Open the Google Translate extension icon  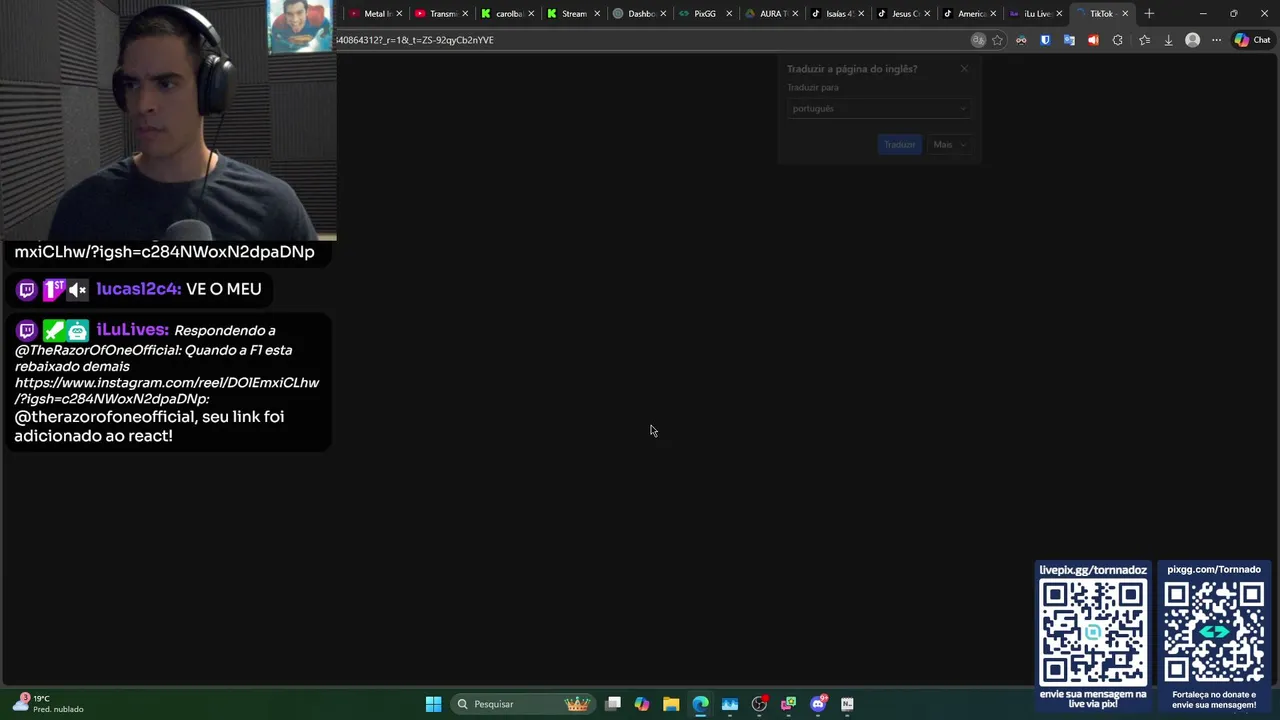pyautogui.click(x=1069, y=40)
